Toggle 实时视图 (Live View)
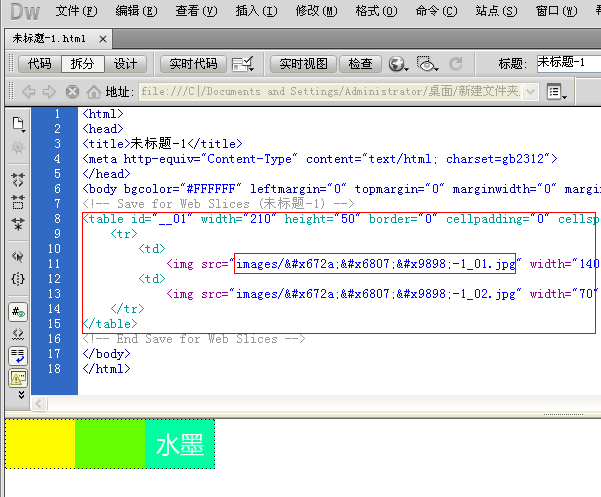This screenshot has height=497, width=601. 303,64
